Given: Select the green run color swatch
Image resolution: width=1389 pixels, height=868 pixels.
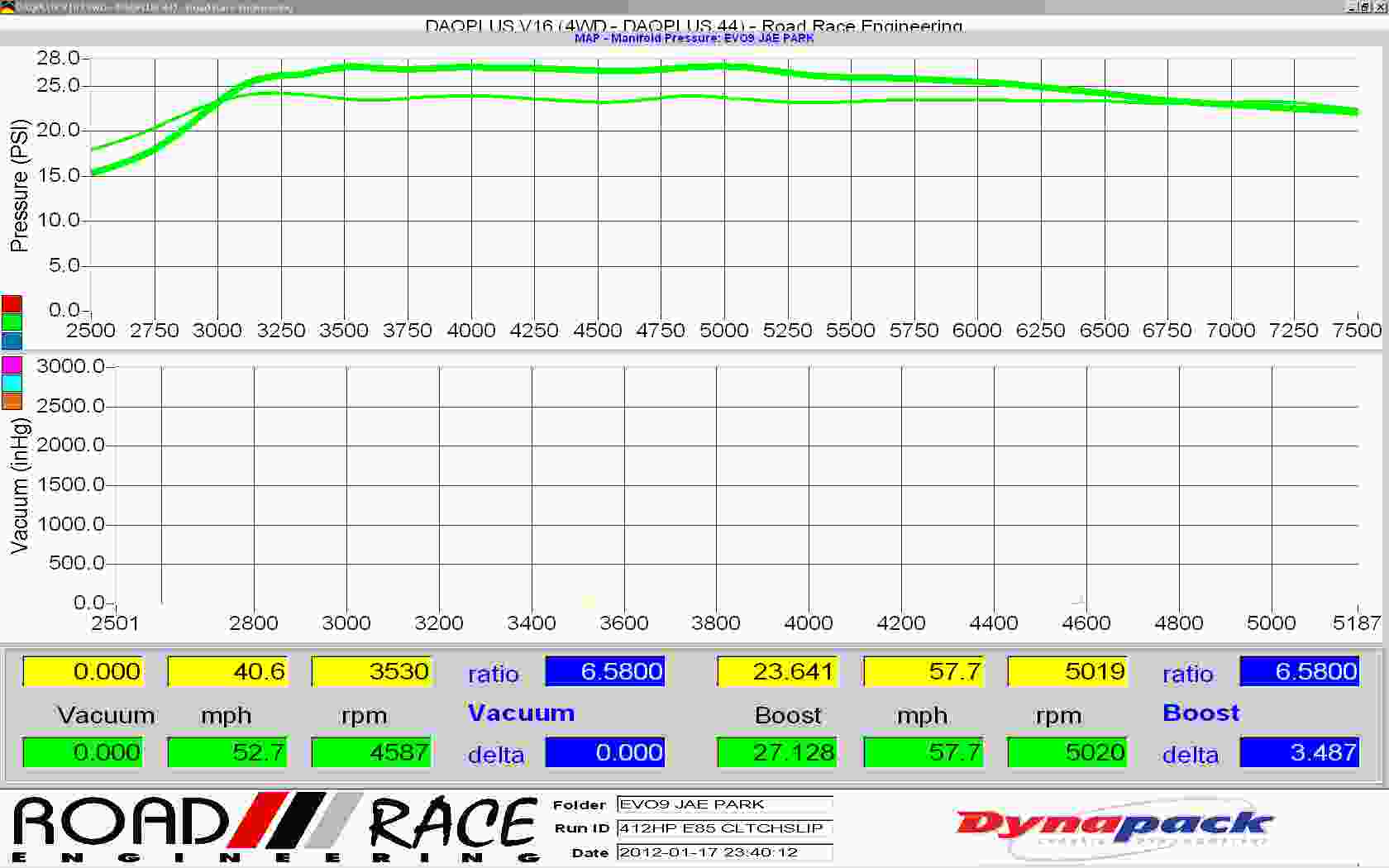Looking at the screenshot, I should [12, 322].
